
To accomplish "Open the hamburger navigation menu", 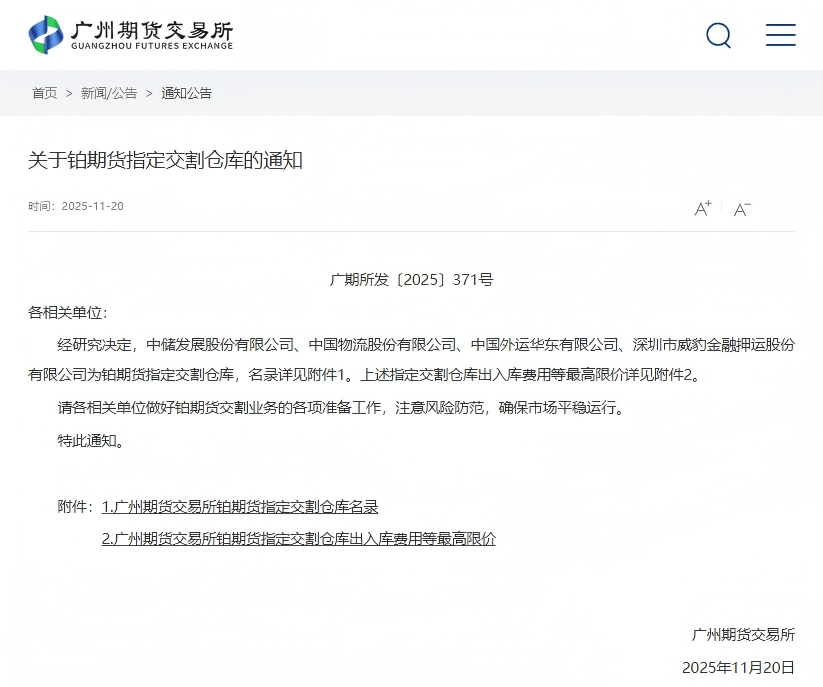I will [x=781, y=35].
